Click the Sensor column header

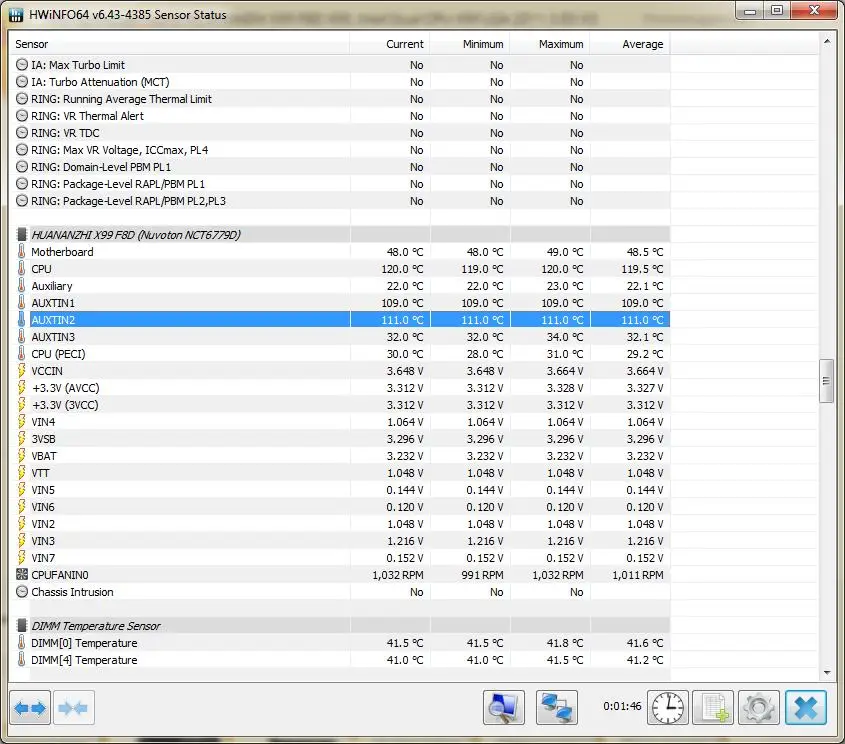tap(32, 44)
